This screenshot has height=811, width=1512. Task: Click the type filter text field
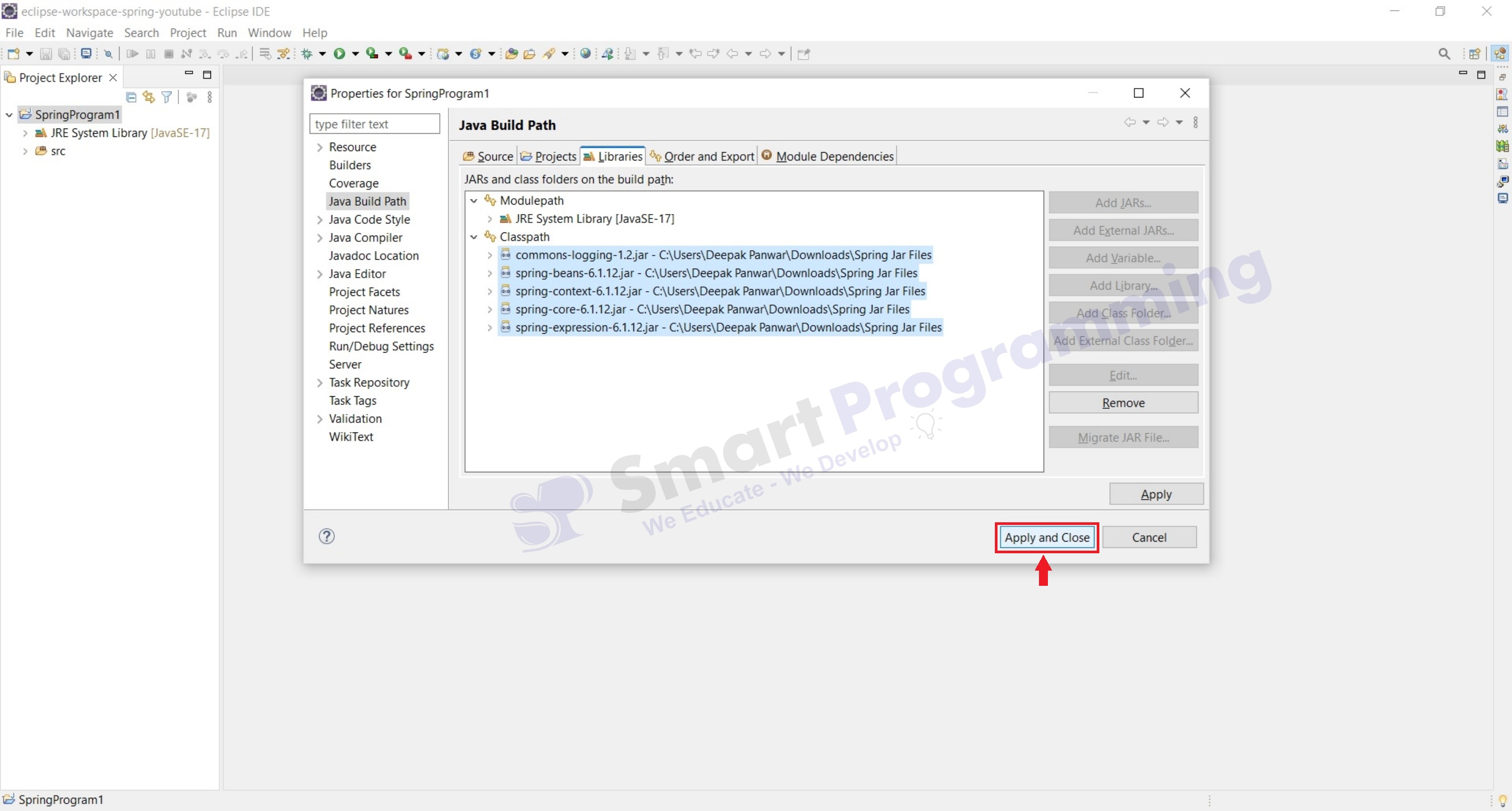[x=374, y=124]
